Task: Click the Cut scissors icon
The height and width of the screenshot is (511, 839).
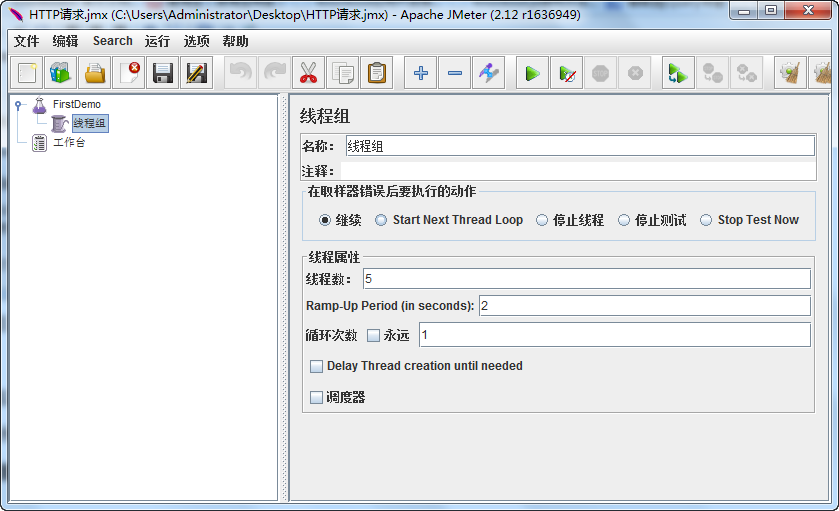Action: 308,73
